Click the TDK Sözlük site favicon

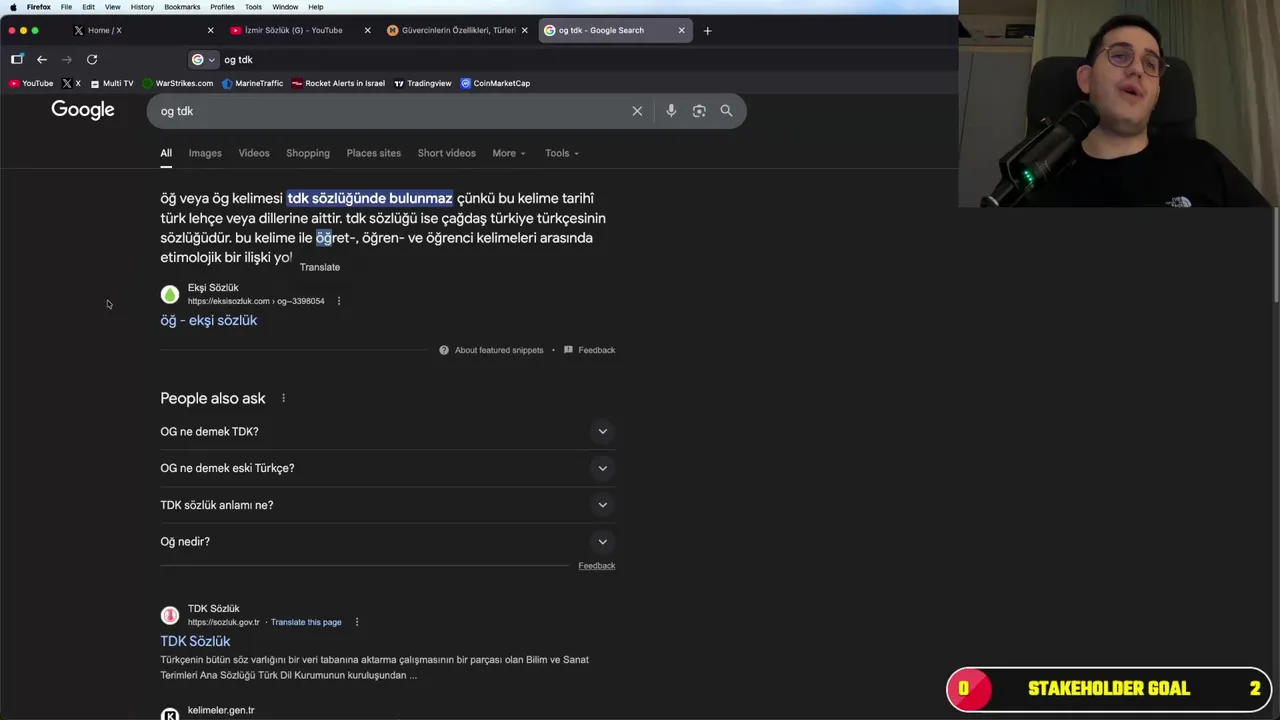pos(170,615)
